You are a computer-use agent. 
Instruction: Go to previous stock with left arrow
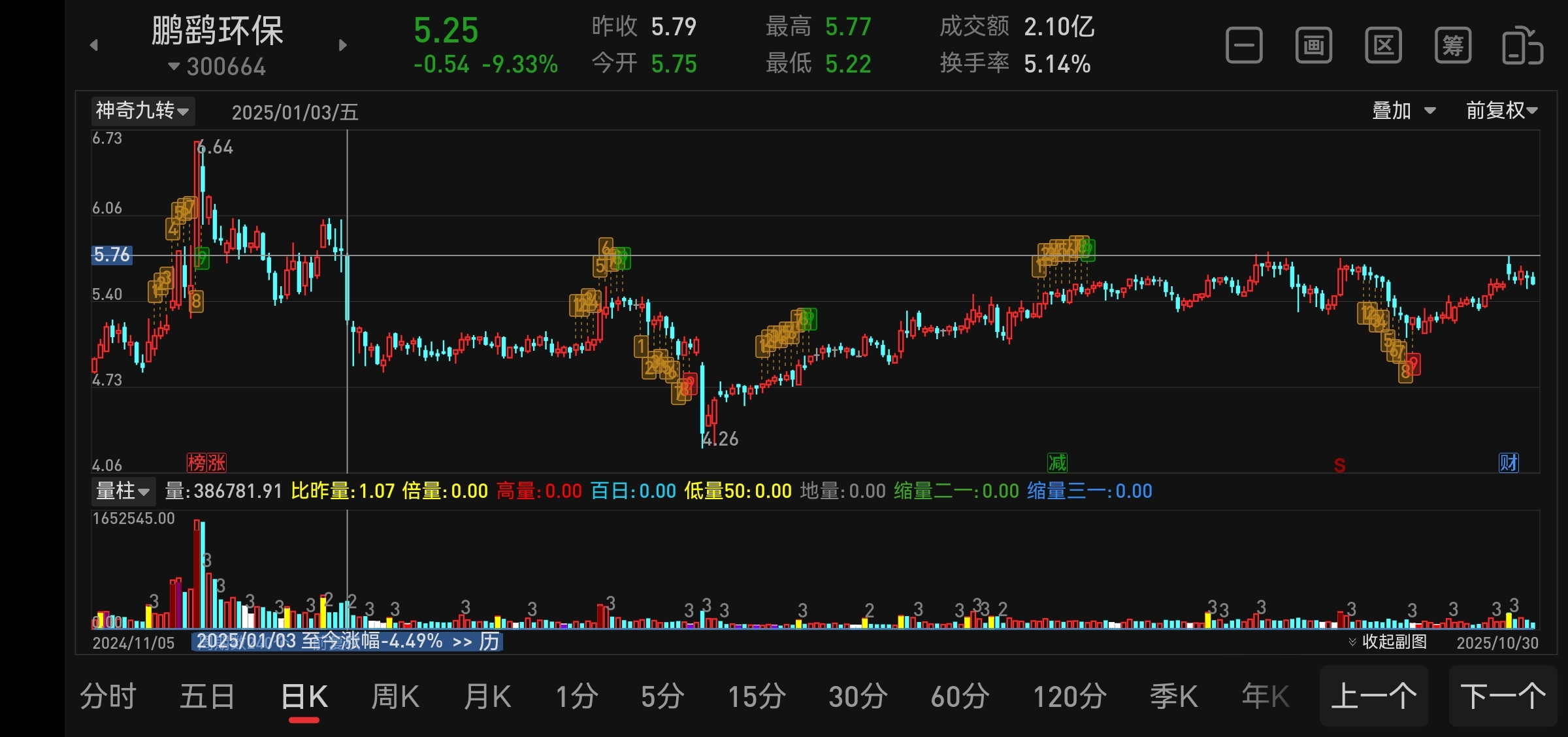[x=94, y=45]
